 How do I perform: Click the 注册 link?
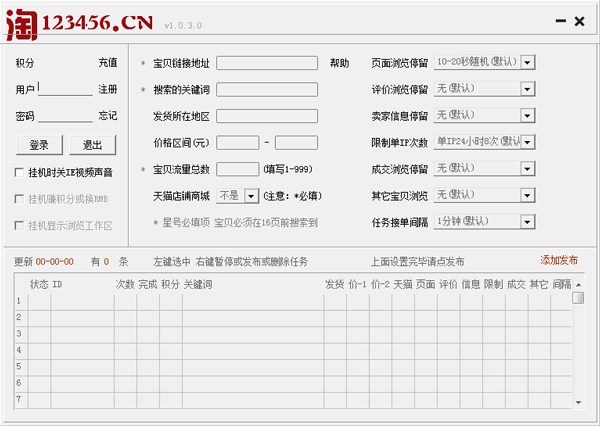coord(108,89)
